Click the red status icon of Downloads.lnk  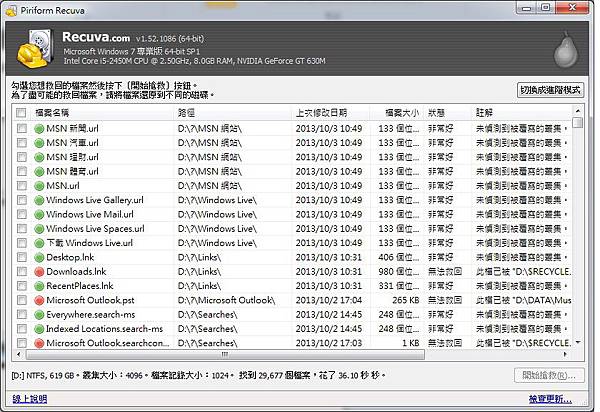point(39,272)
